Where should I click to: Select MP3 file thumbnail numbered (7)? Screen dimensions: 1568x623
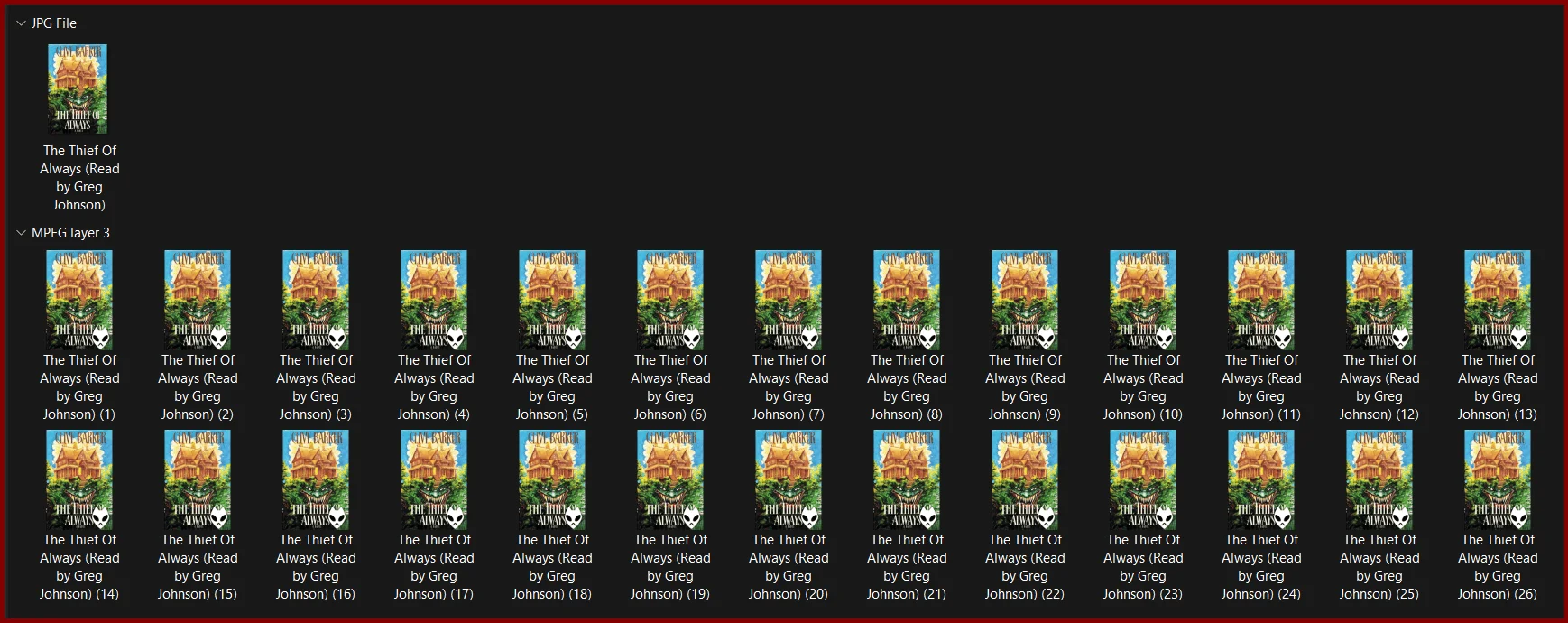click(x=789, y=301)
